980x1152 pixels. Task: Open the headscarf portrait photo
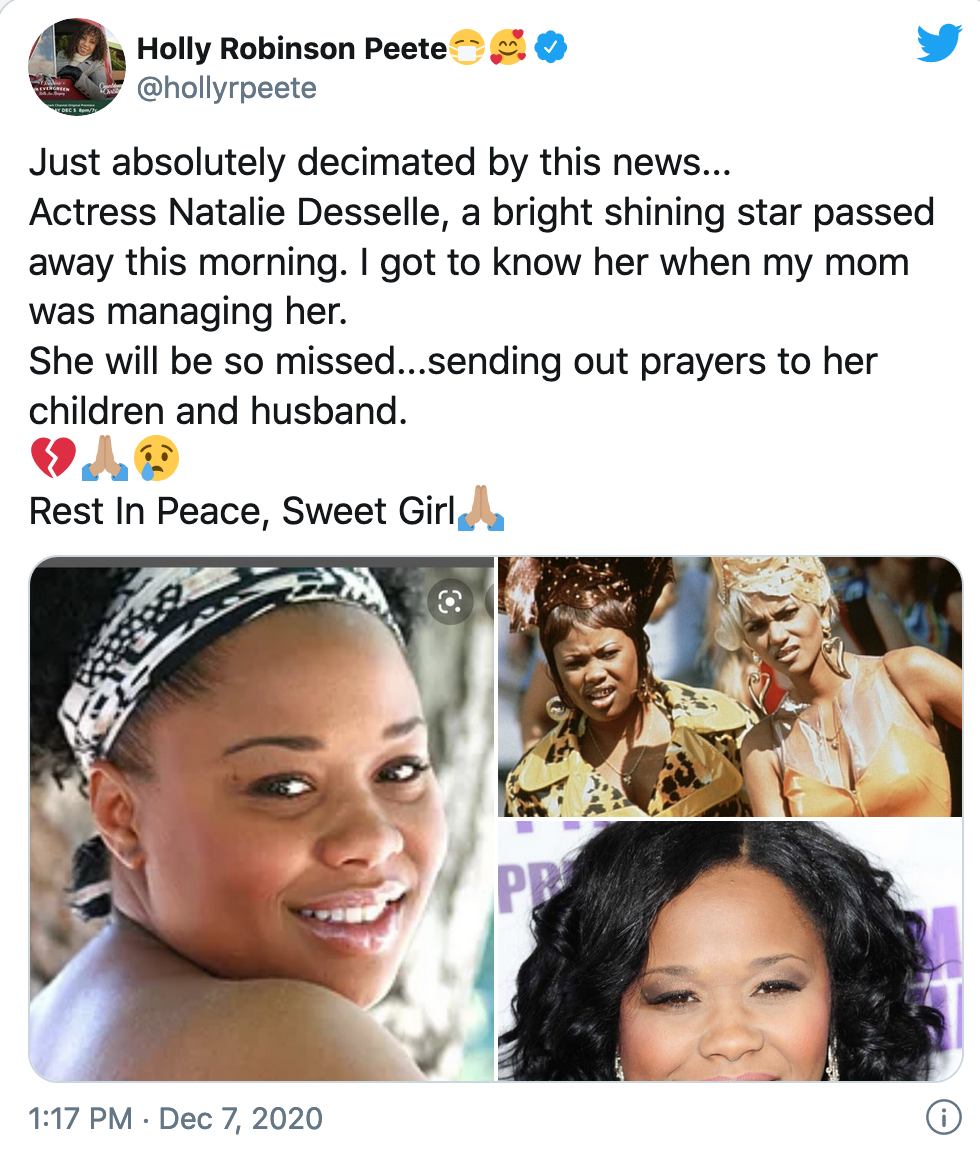[x=262, y=818]
